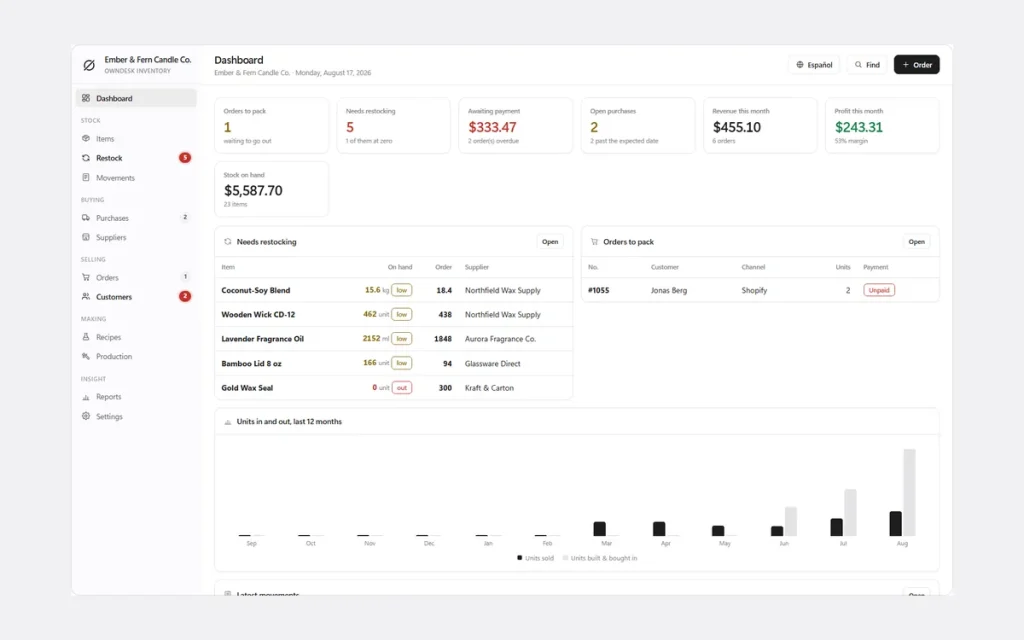Image resolution: width=1024 pixels, height=640 pixels.
Task: Click the Find button
Action: [867, 65]
